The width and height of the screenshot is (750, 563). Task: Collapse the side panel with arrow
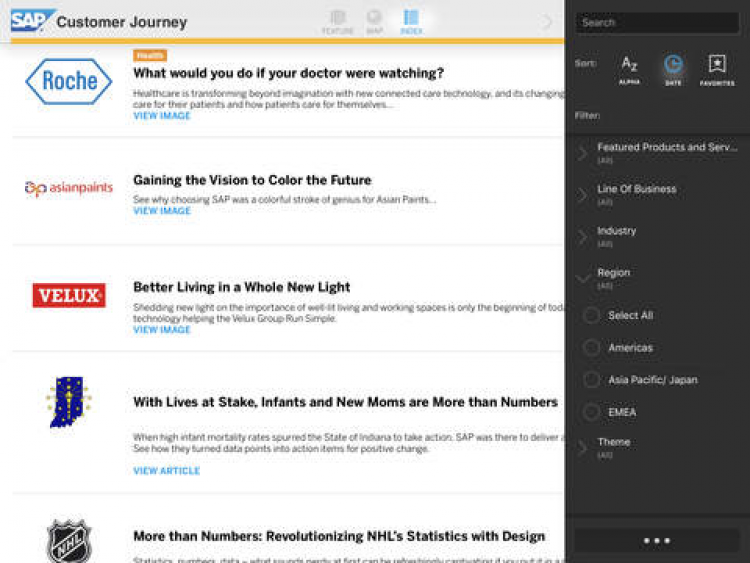click(x=547, y=22)
